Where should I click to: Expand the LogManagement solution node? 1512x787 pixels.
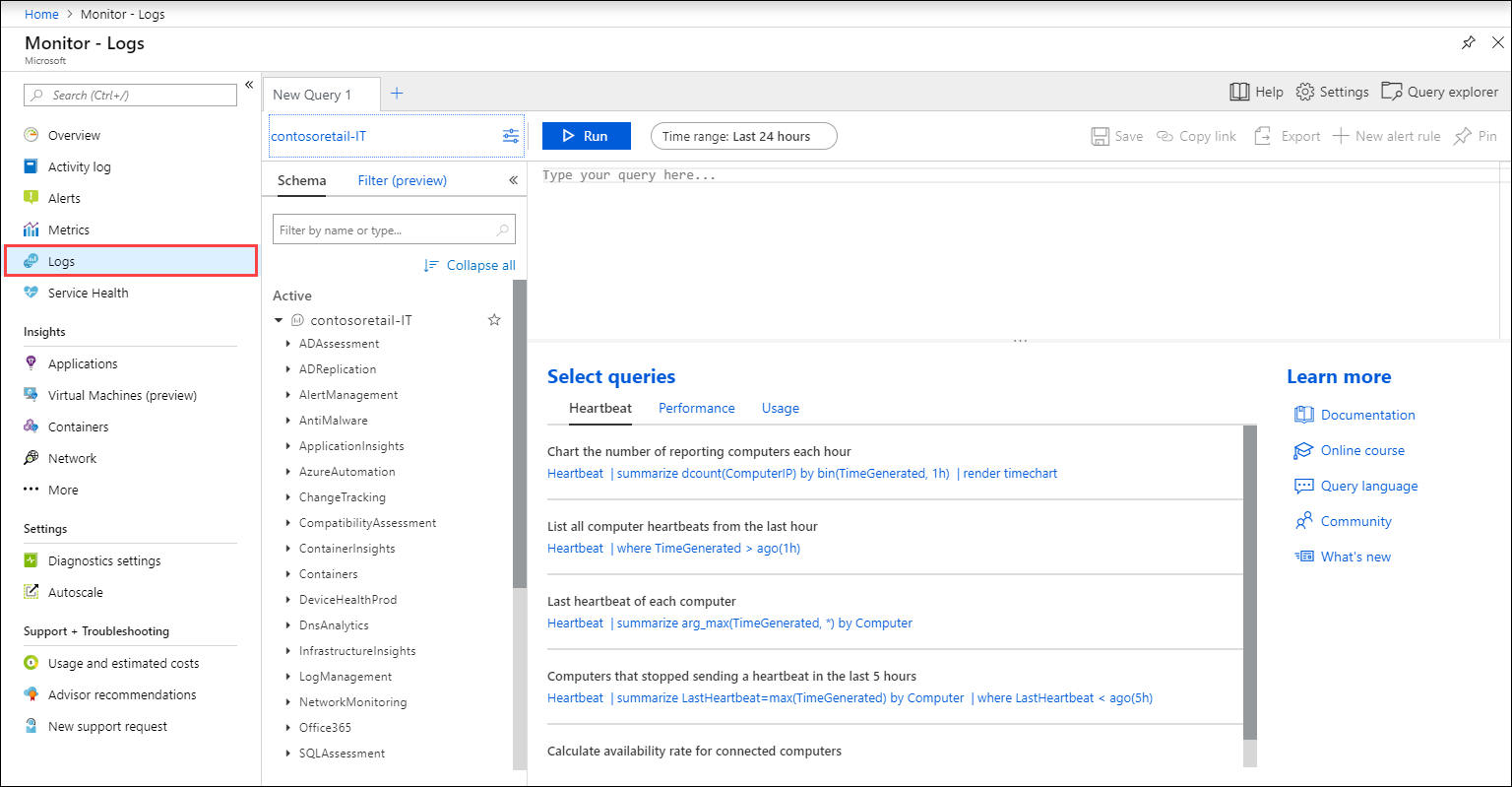click(x=287, y=677)
